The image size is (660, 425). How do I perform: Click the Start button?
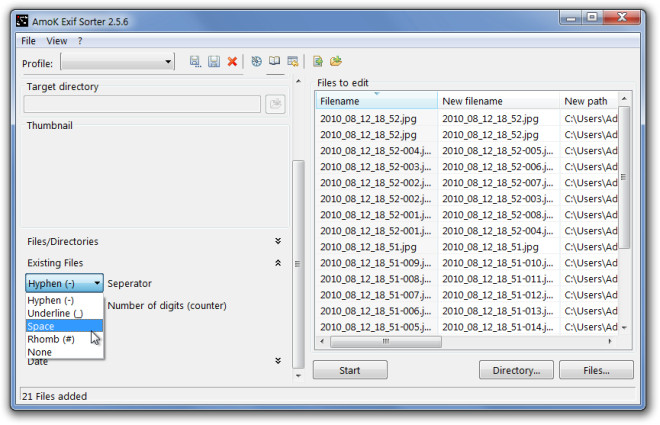point(350,370)
